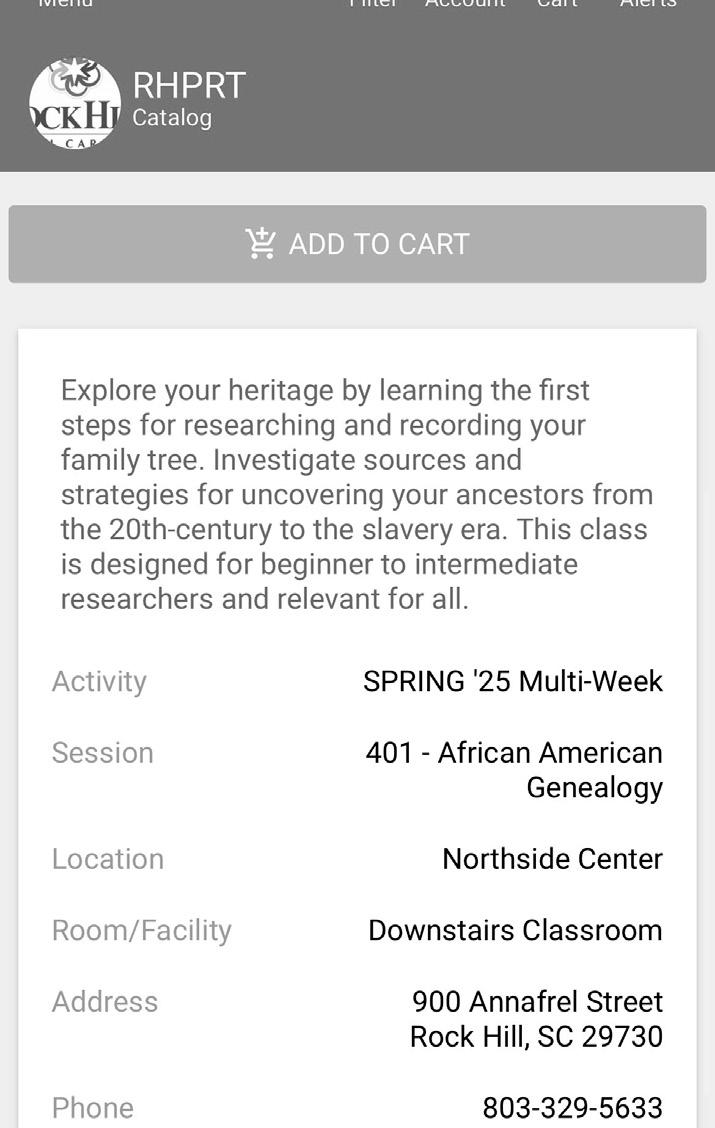Image resolution: width=715 pixels, height=1128 pixels.
Task: Tap the phone number 803-329-5633
Action: click(573, 1108)
